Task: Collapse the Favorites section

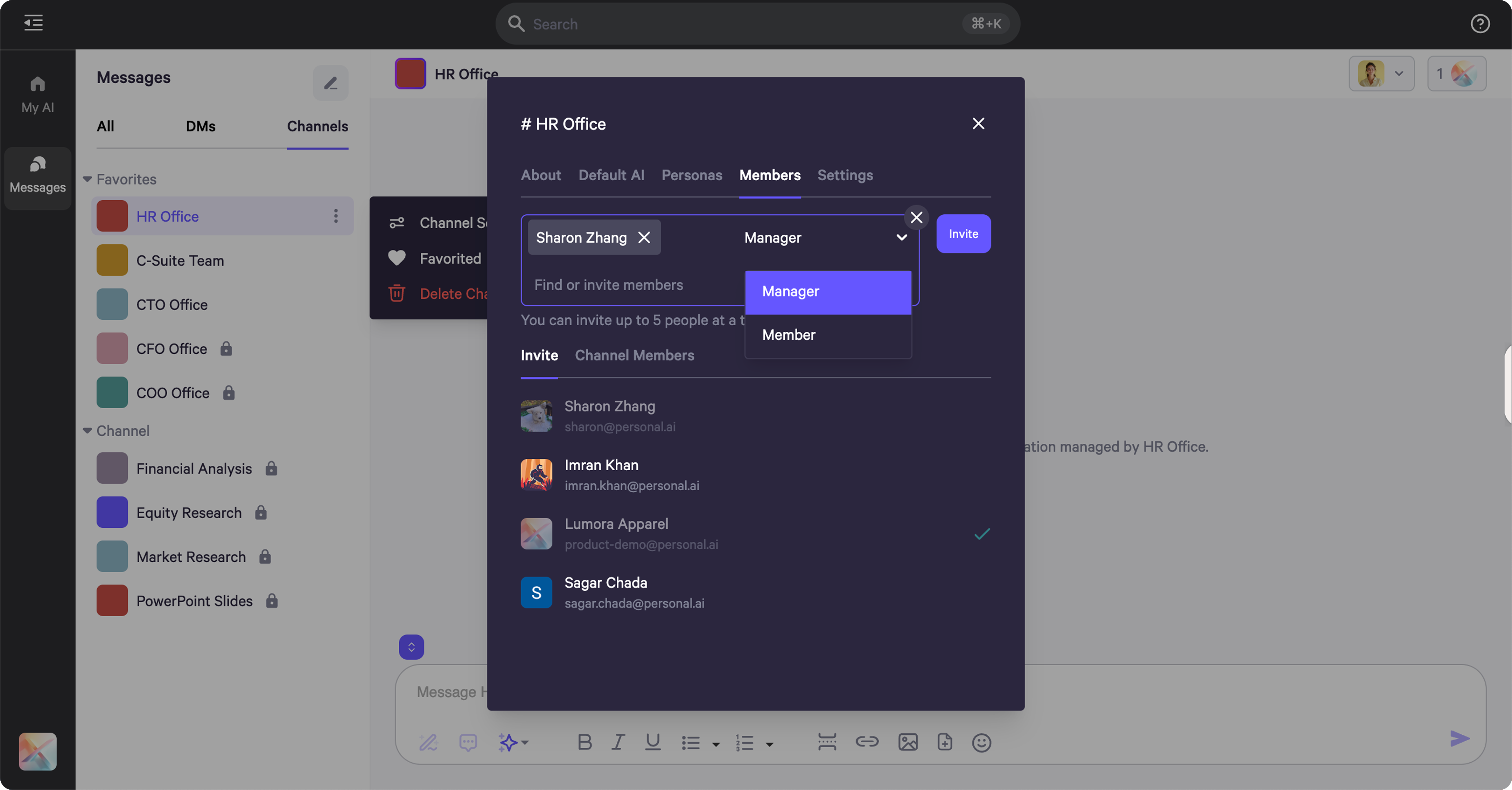Action: pos(87,179)
